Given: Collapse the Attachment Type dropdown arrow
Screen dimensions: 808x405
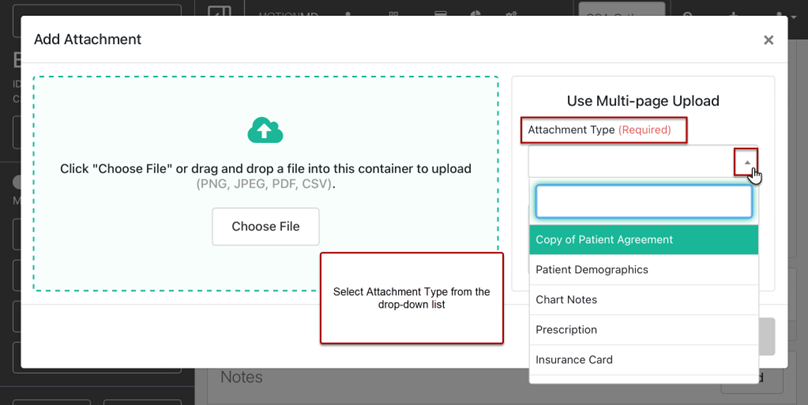Looking at the screenshot, I should (746, 161).
